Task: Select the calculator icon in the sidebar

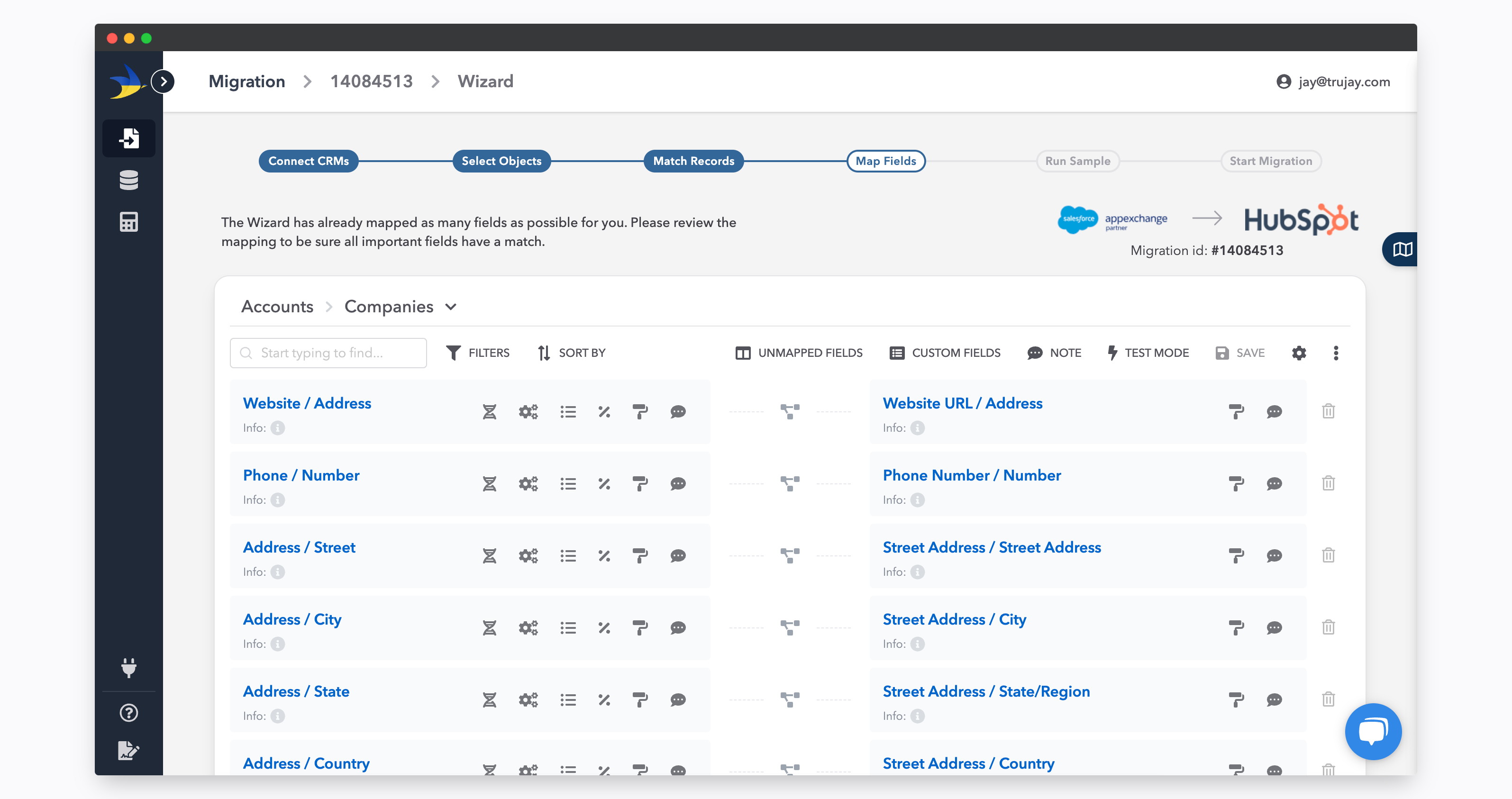Action: coord(129,222)
